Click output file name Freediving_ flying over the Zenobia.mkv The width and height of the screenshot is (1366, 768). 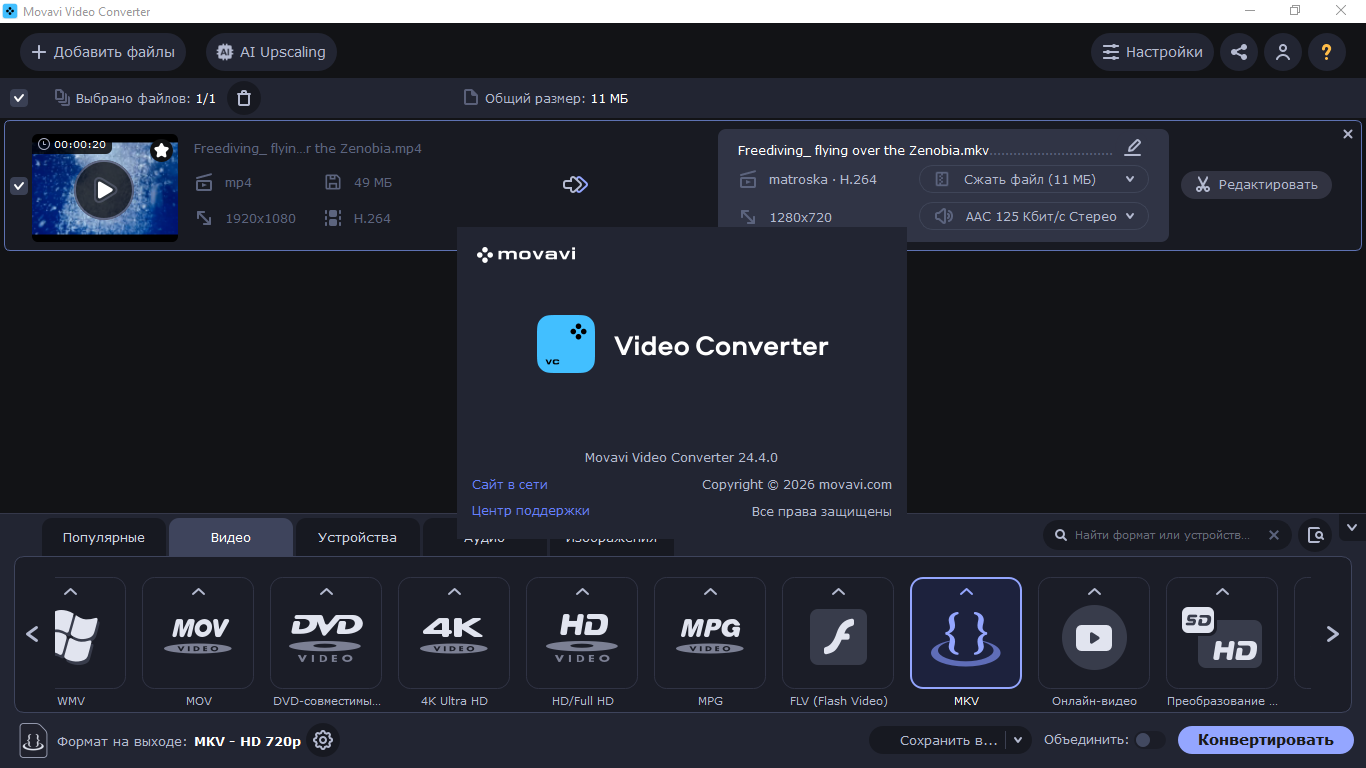863,151
